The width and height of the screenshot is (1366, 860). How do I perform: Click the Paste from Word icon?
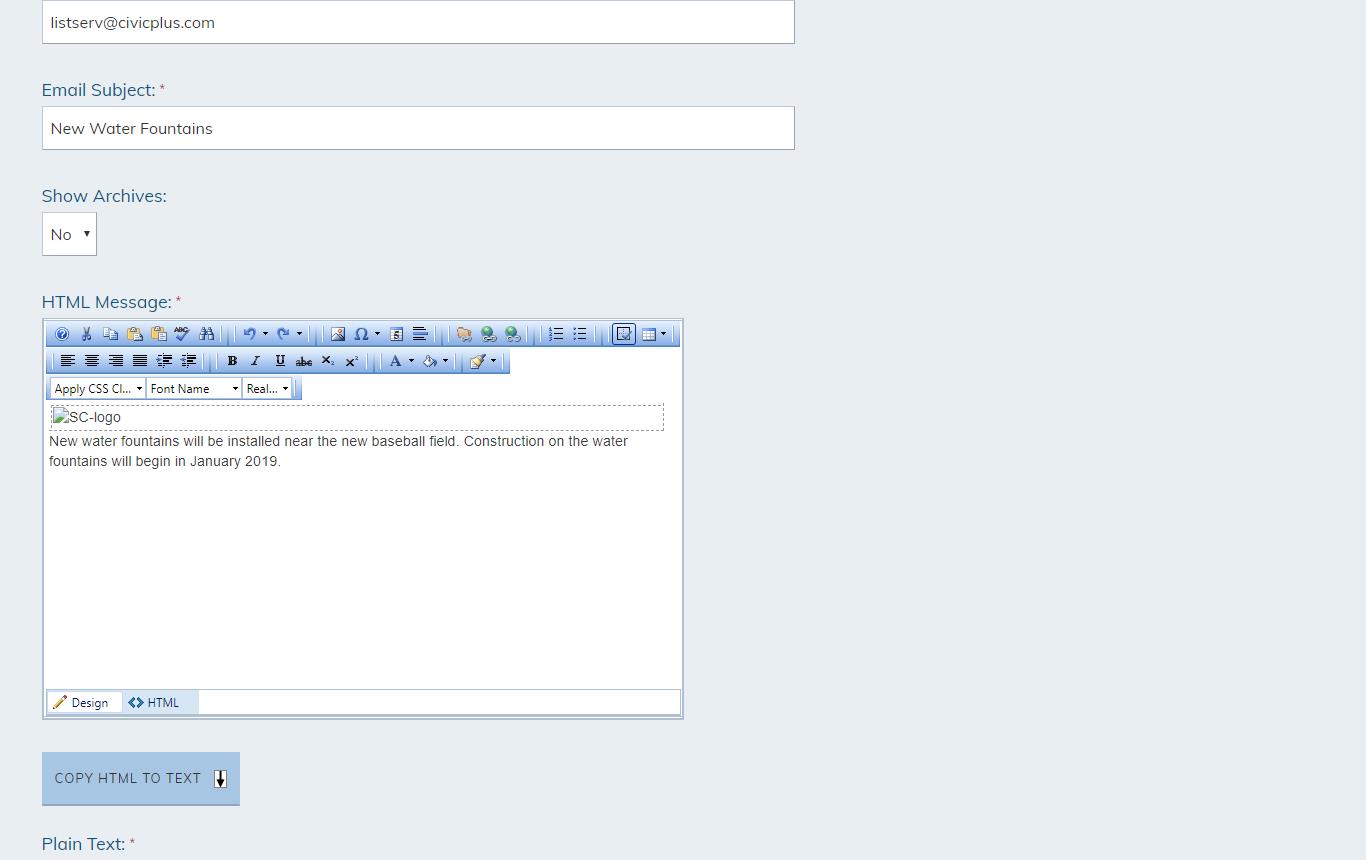158,334
